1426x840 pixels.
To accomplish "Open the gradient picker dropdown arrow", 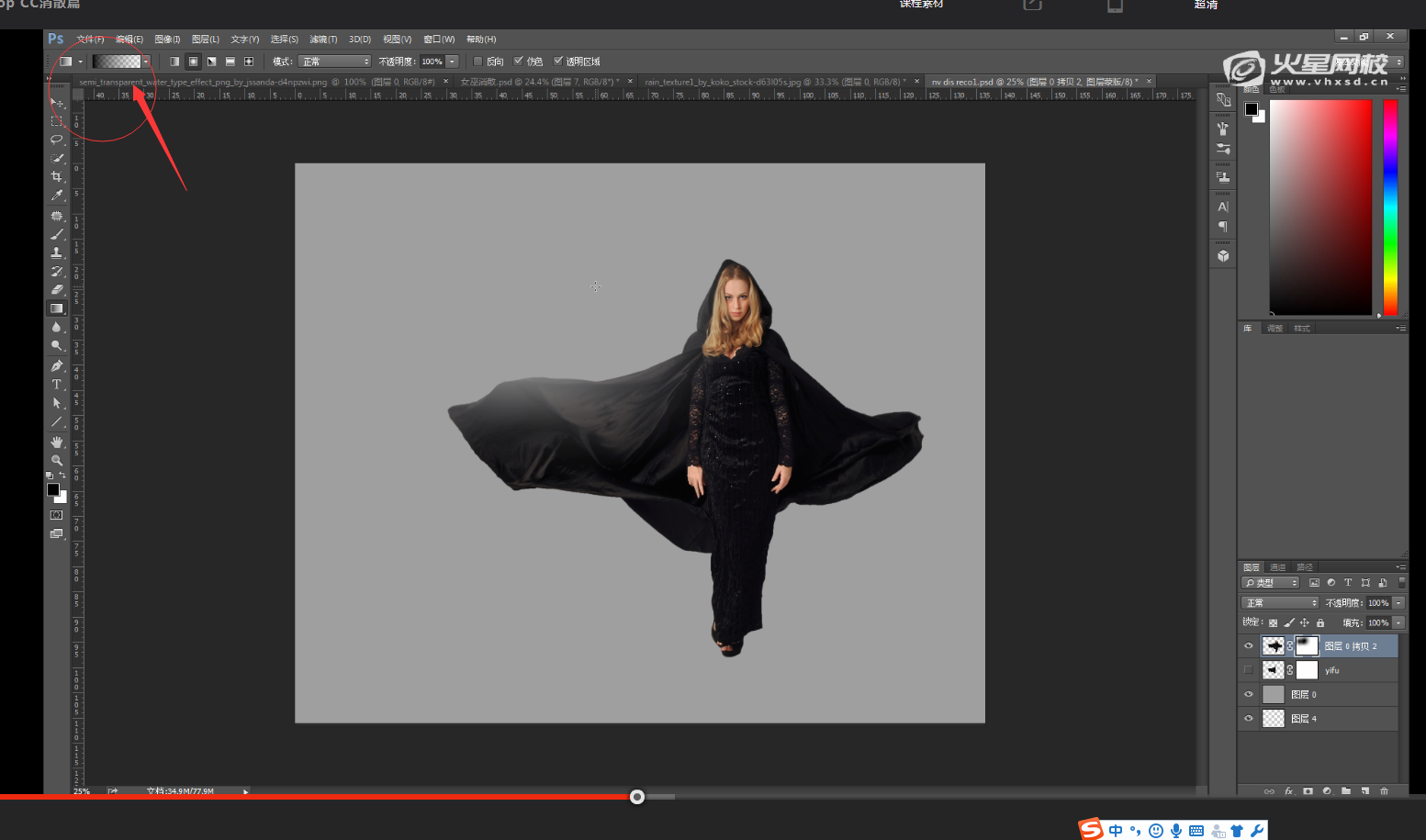I will tap(145, 62).
